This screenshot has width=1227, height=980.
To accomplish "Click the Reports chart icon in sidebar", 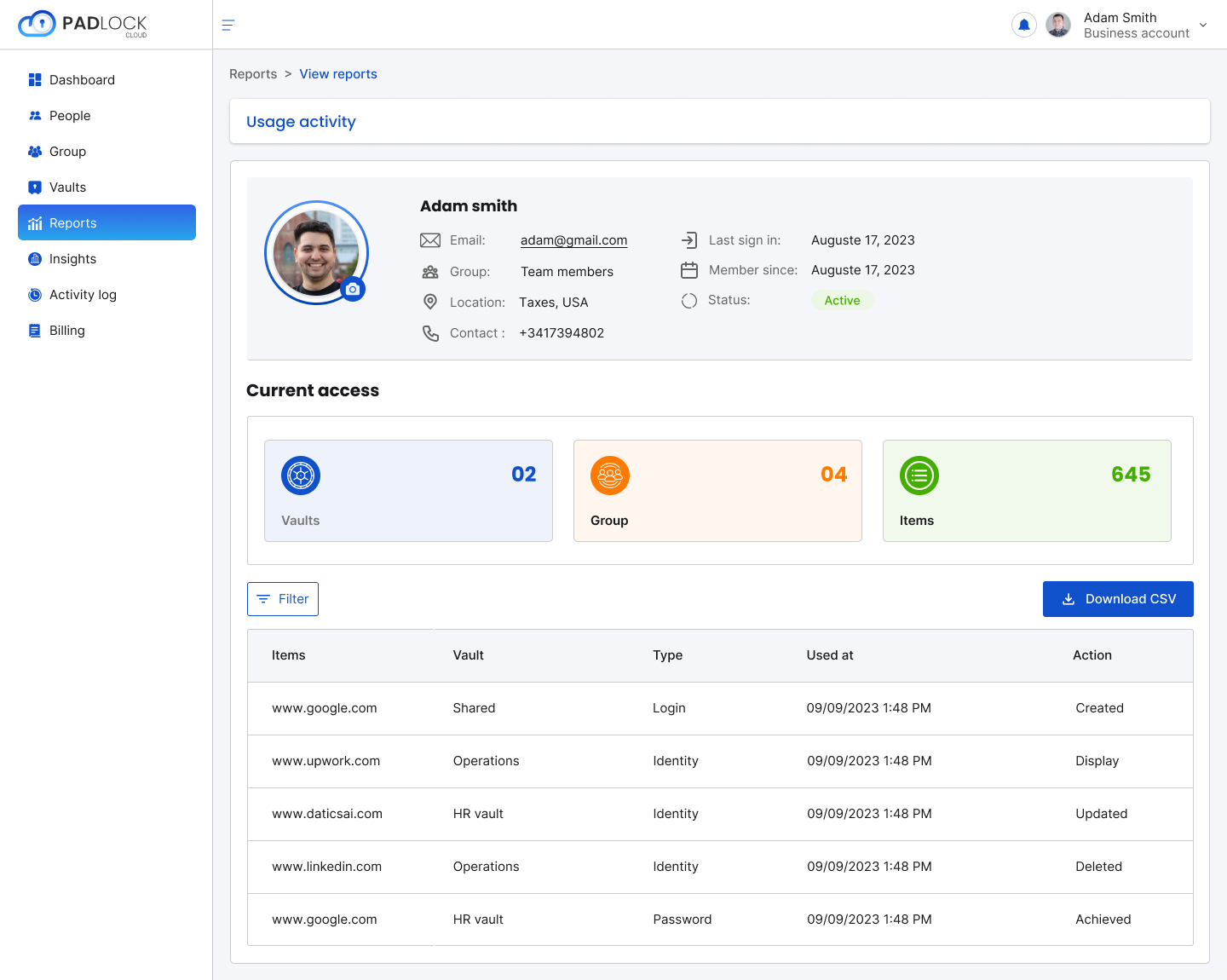I will tap(35, 223).
